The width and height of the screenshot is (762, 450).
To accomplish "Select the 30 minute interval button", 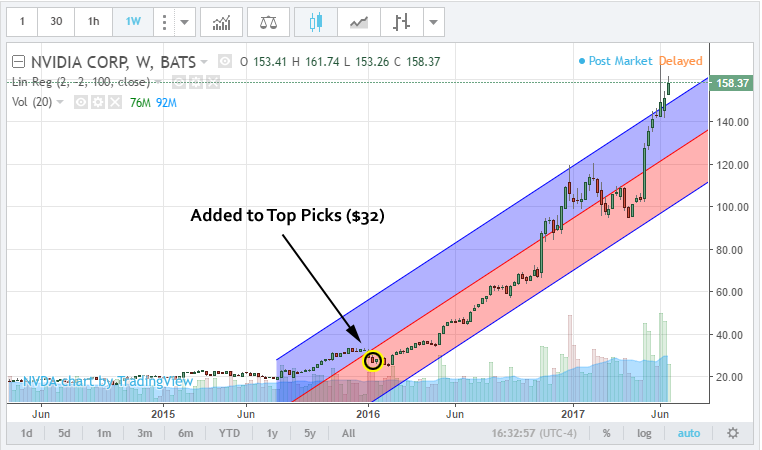I will click(56, 22).
